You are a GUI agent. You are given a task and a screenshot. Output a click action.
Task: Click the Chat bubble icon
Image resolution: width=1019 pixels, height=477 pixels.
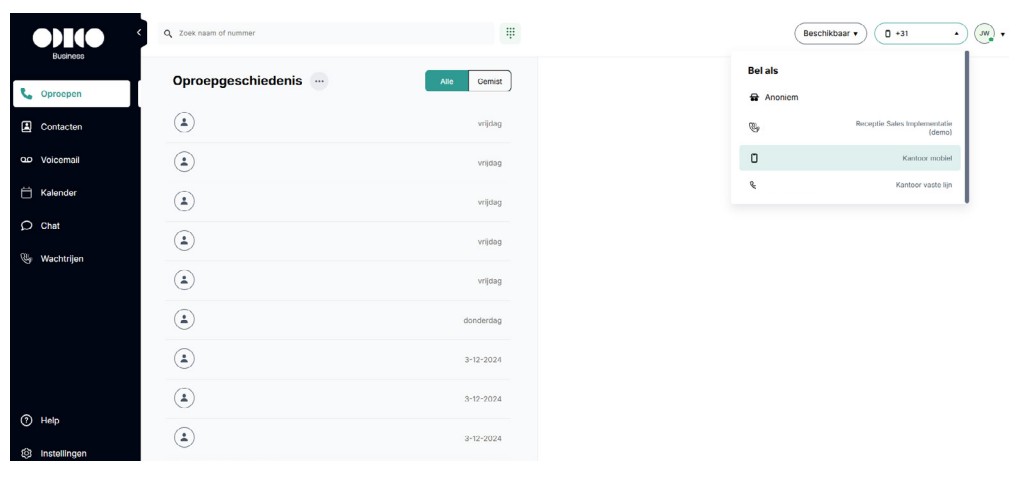click(27, 226)
